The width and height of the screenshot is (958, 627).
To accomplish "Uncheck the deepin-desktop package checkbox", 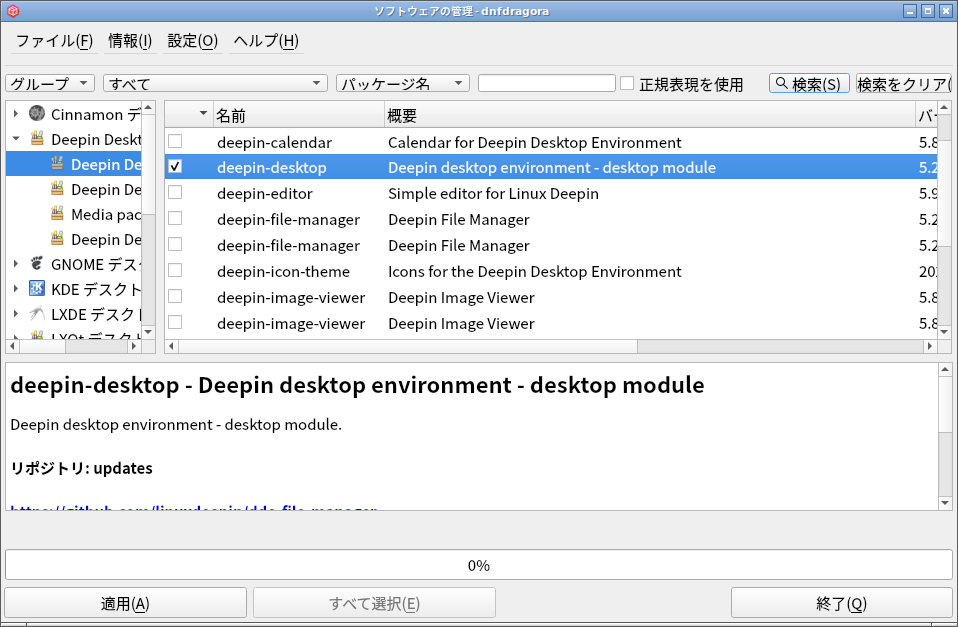I will click(175, 166).
